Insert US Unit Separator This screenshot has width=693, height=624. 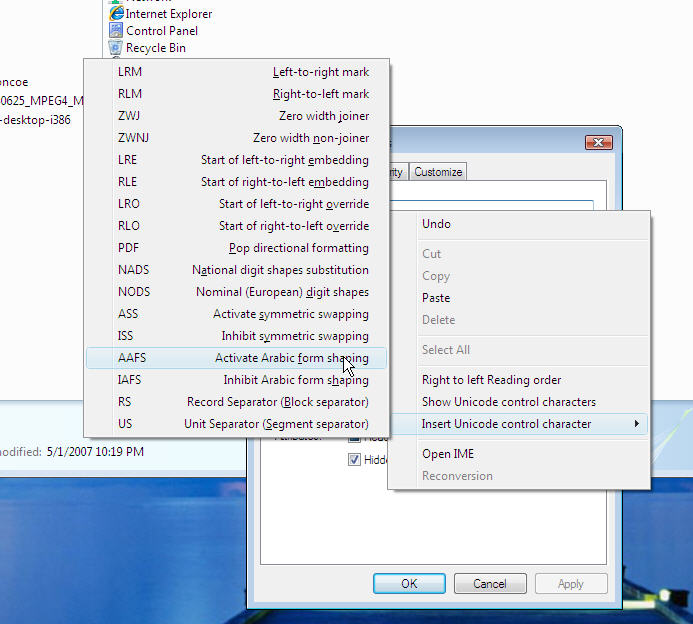[236, 424]
